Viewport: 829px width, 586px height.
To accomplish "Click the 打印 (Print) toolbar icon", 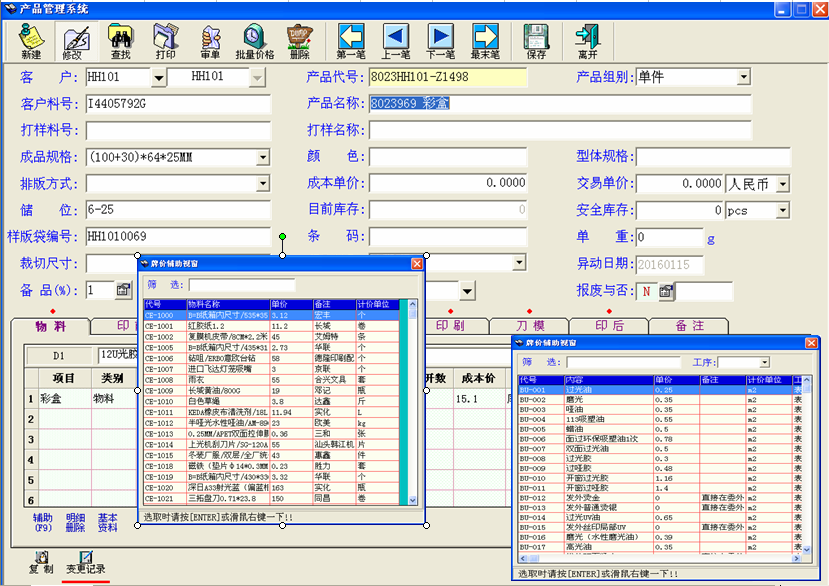I will click(165, 41).
